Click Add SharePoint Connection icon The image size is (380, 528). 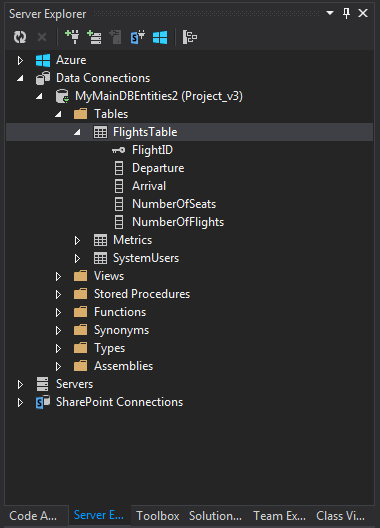pyautogui.click(x=138, y=37)
